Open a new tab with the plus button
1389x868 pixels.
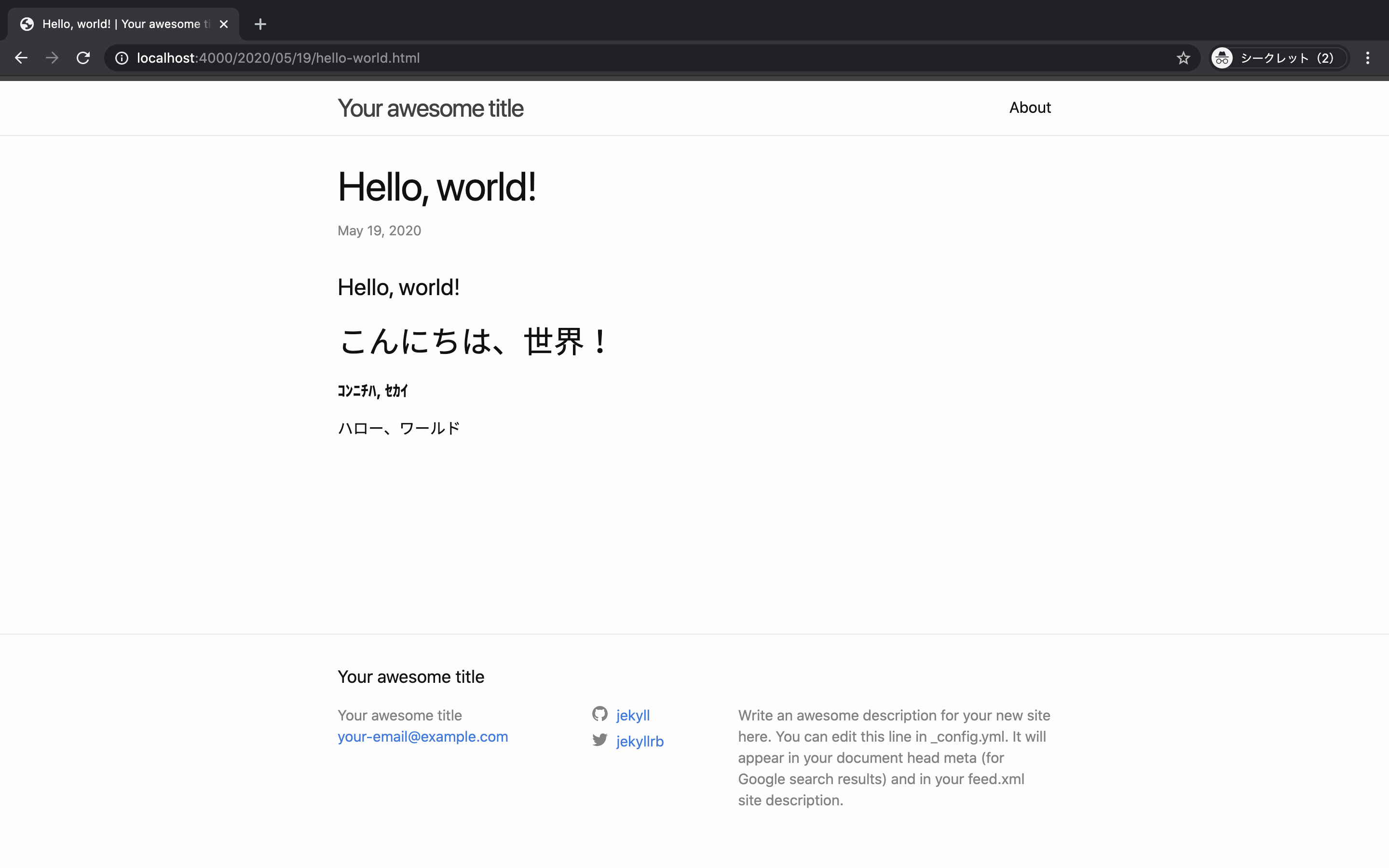point(260,24)
